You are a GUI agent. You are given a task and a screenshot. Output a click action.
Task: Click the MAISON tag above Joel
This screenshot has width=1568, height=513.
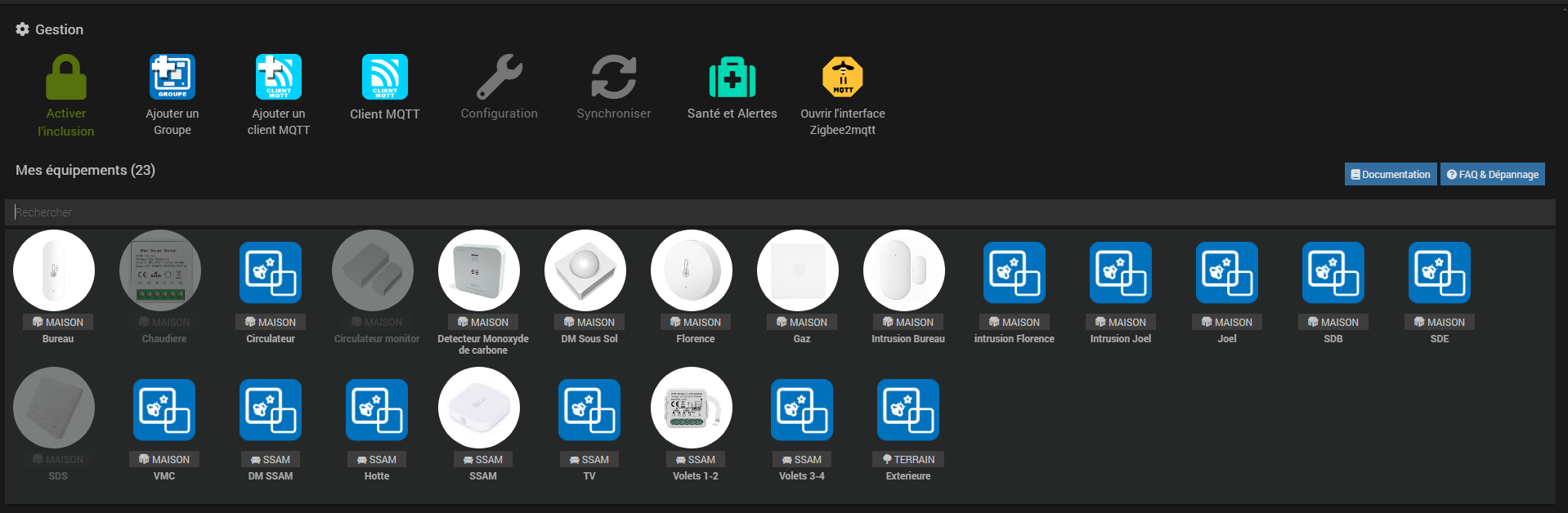(x=1227, y=323)
